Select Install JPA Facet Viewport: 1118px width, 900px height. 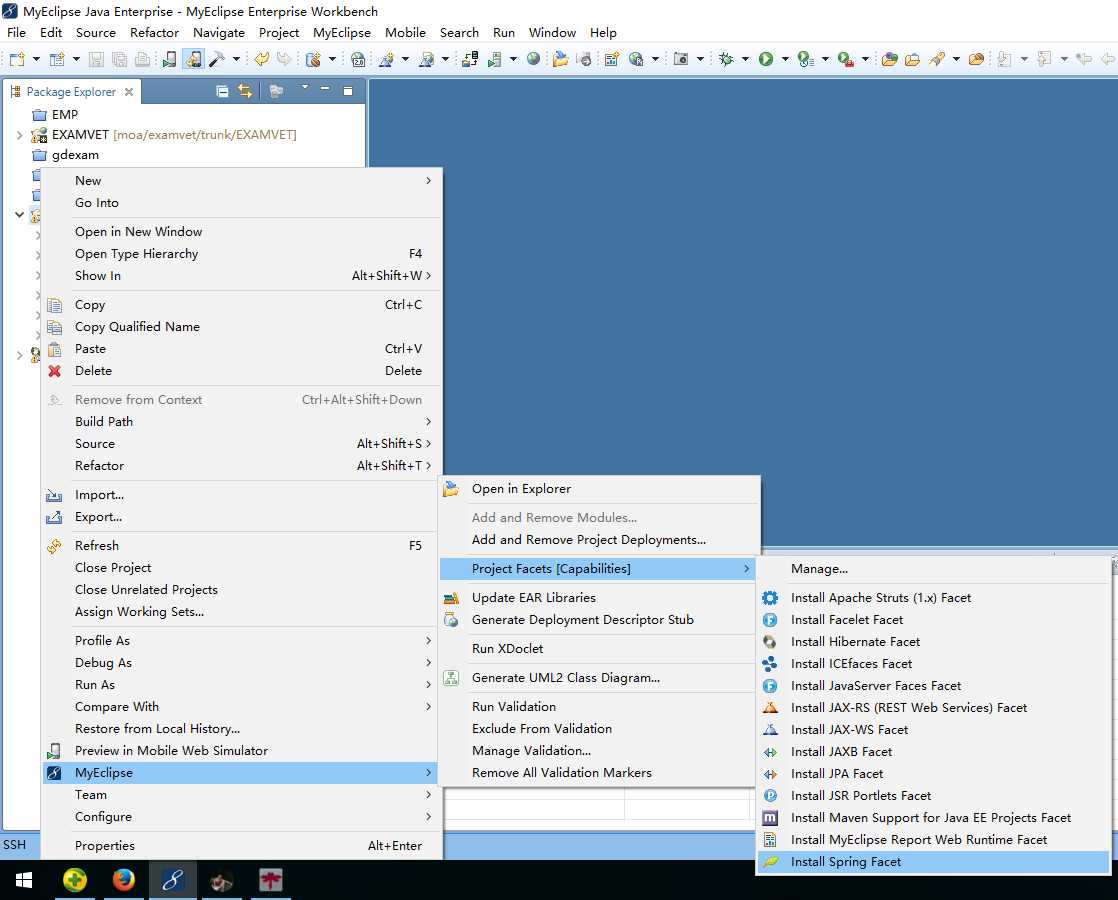tap(933, 774)
